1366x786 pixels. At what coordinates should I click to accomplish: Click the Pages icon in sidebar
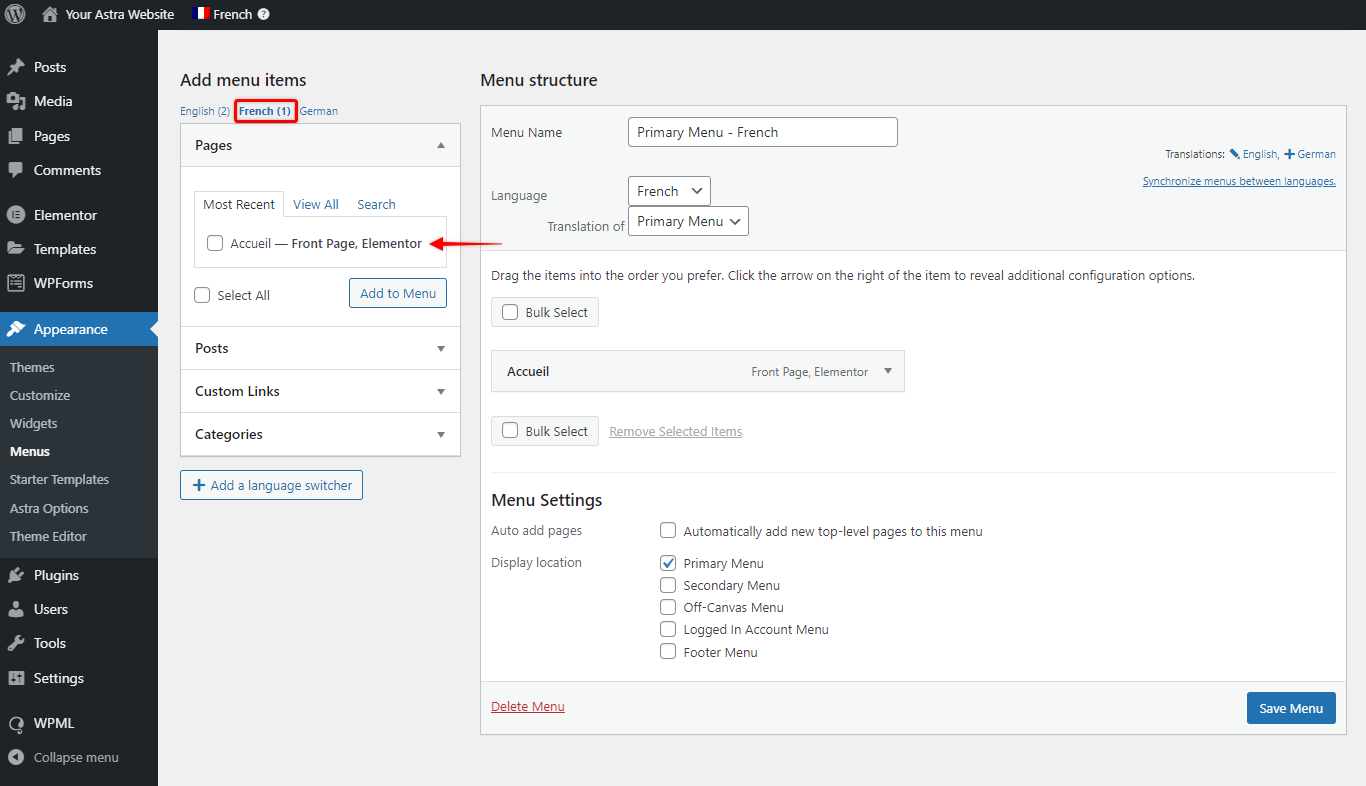click(16, 136)
